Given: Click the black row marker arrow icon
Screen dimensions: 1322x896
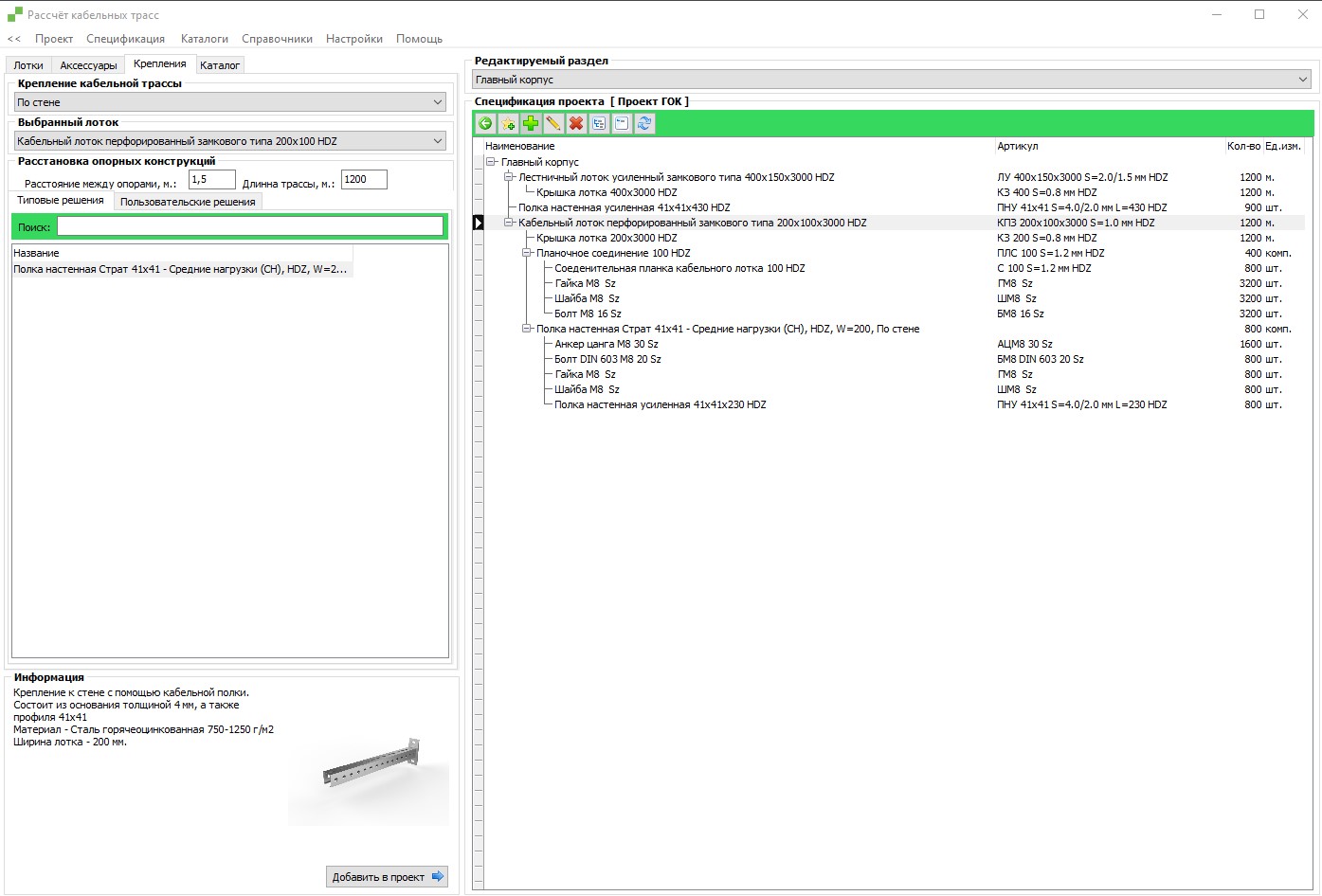Looking at the screenshot, I should [x=479, y=223].
